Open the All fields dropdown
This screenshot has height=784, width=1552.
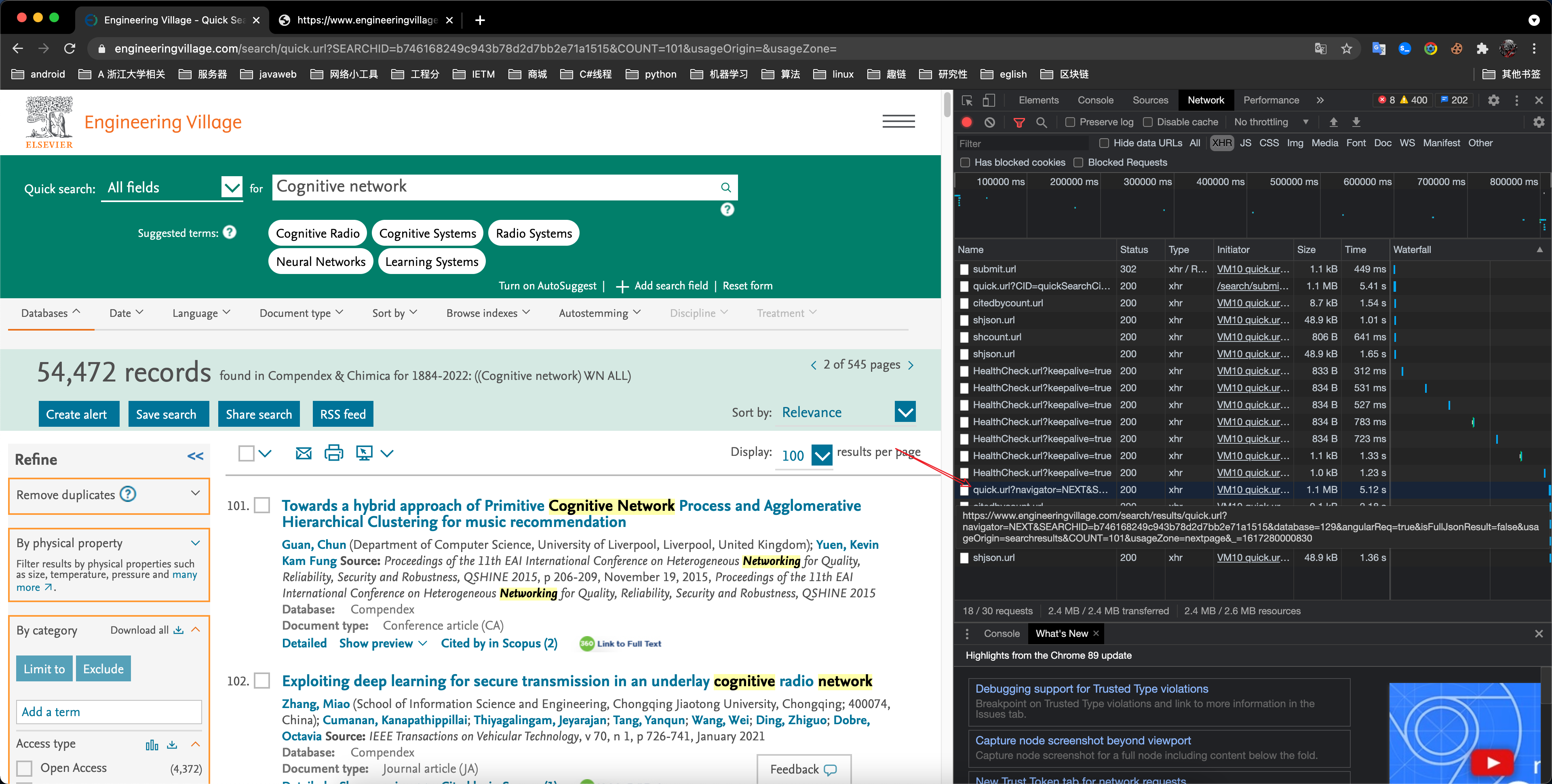coord(231,188)
